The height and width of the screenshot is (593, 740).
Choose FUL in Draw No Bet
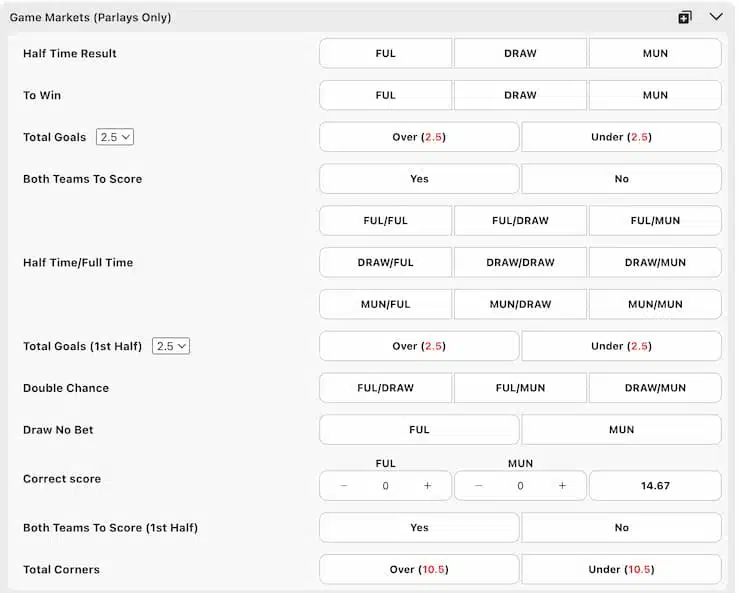point(419,430)
